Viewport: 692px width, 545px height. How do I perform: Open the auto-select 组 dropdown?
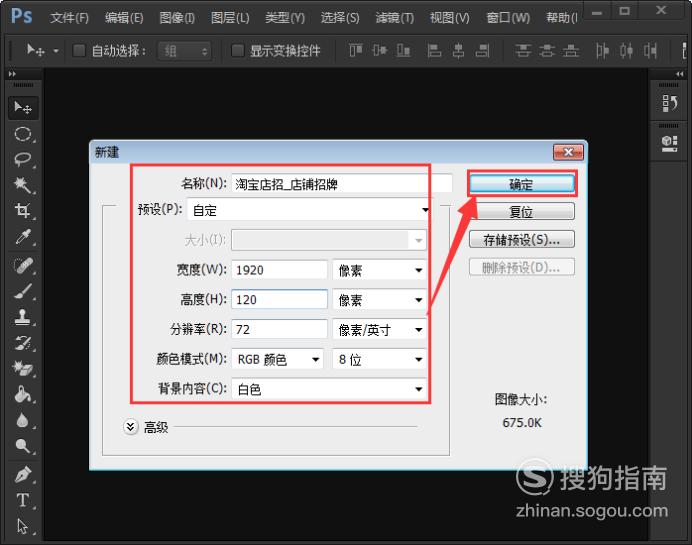pos(185,51)
